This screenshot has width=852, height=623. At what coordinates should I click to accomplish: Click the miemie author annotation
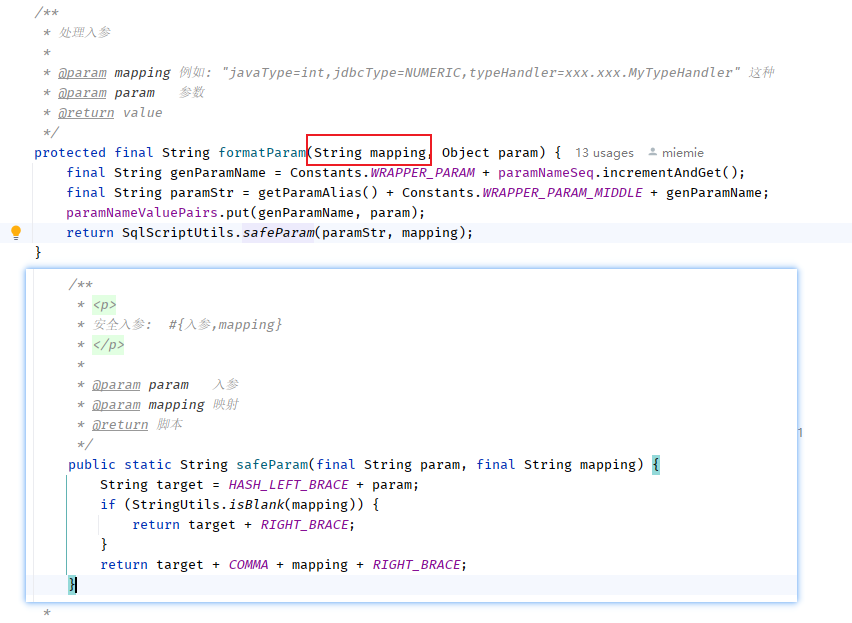[682, 153]
